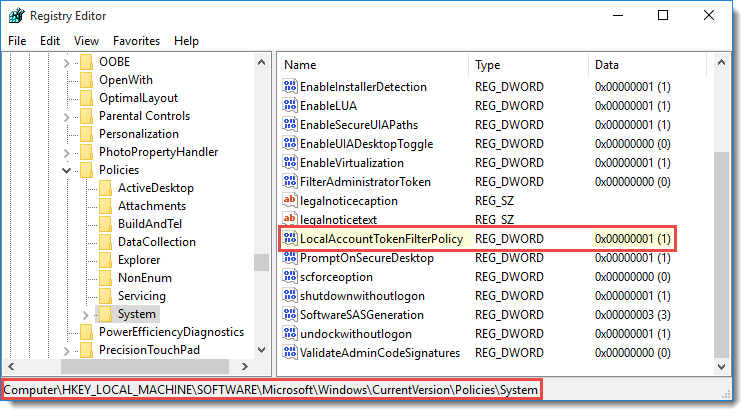Select the Servicing subkey
This screenshot has width=748, height=416.
pos(142,296)
